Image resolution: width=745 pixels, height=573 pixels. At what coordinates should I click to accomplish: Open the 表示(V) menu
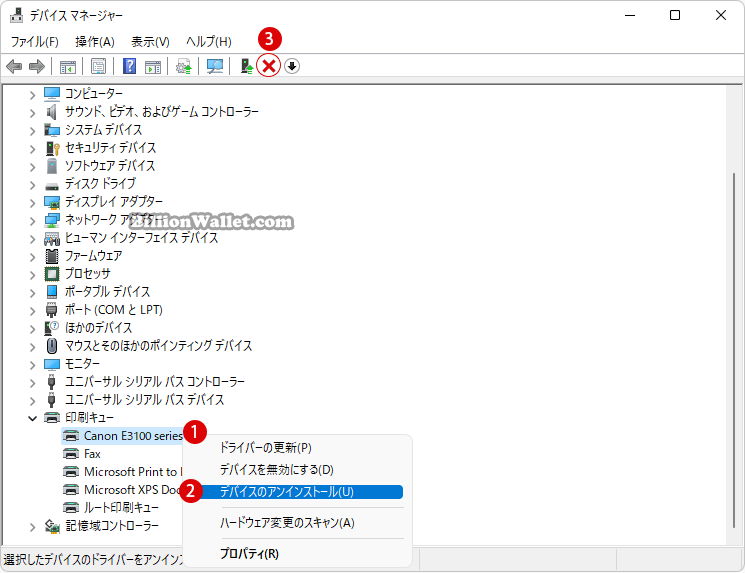click(150, 42)
